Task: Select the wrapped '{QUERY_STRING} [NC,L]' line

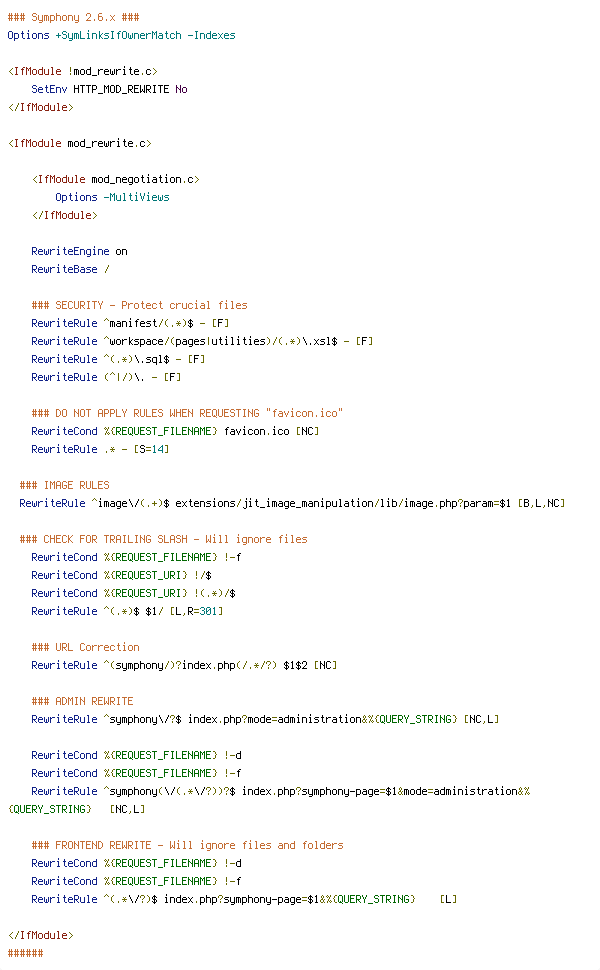Action: click(x=77, y=809)
